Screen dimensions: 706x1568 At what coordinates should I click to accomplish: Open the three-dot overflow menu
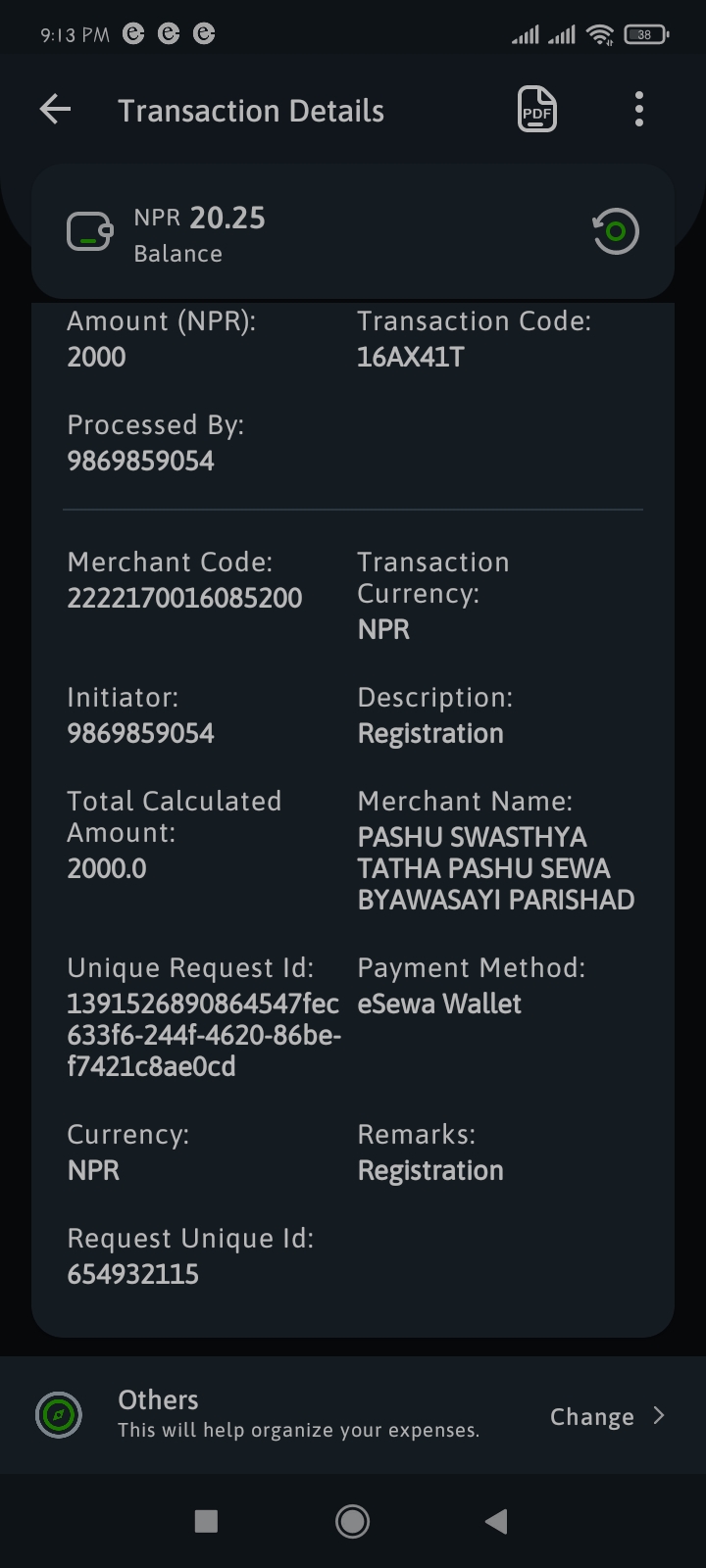[x=639, y=109]
